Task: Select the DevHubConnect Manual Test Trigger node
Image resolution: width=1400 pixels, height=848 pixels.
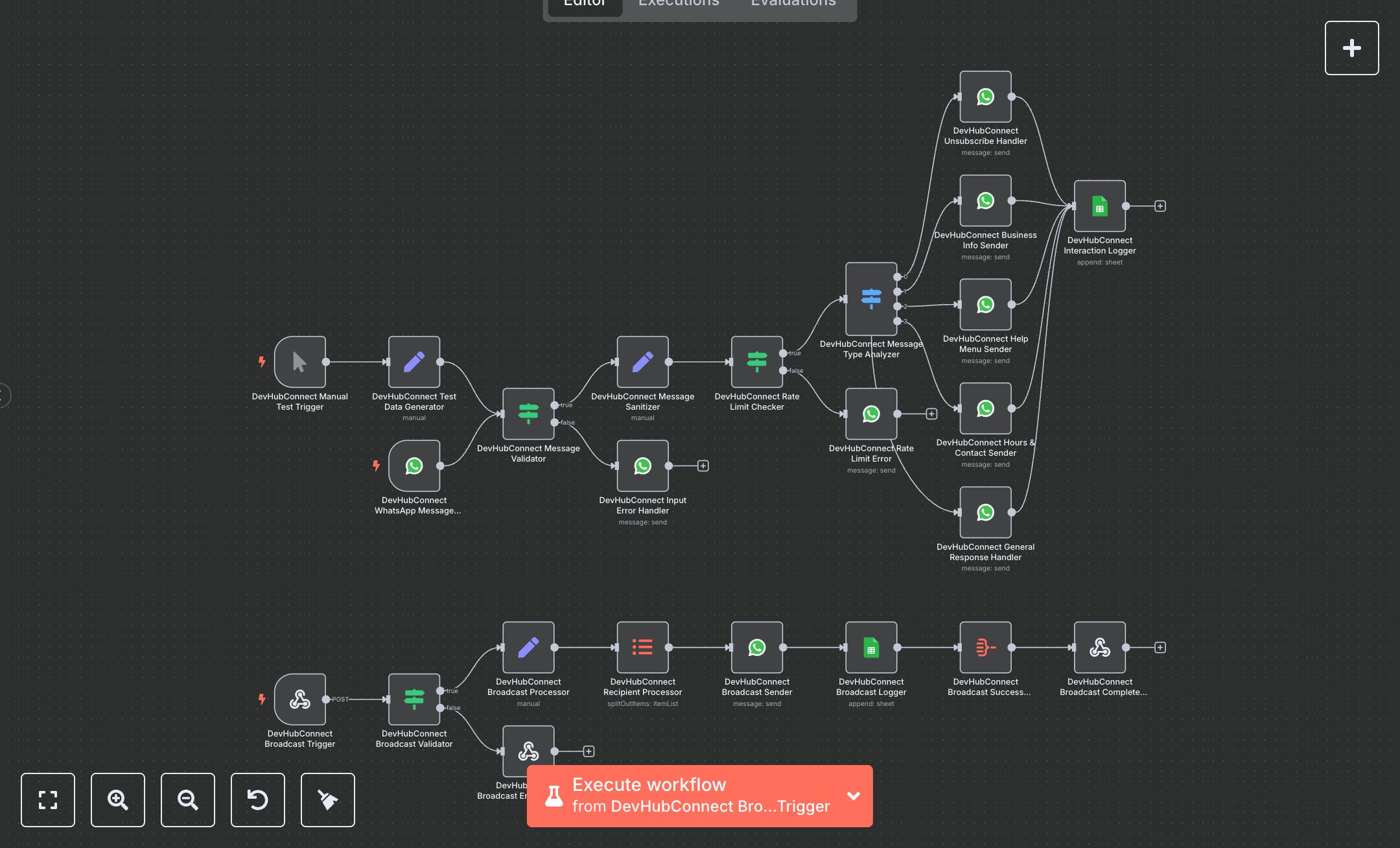Action: 299,362
